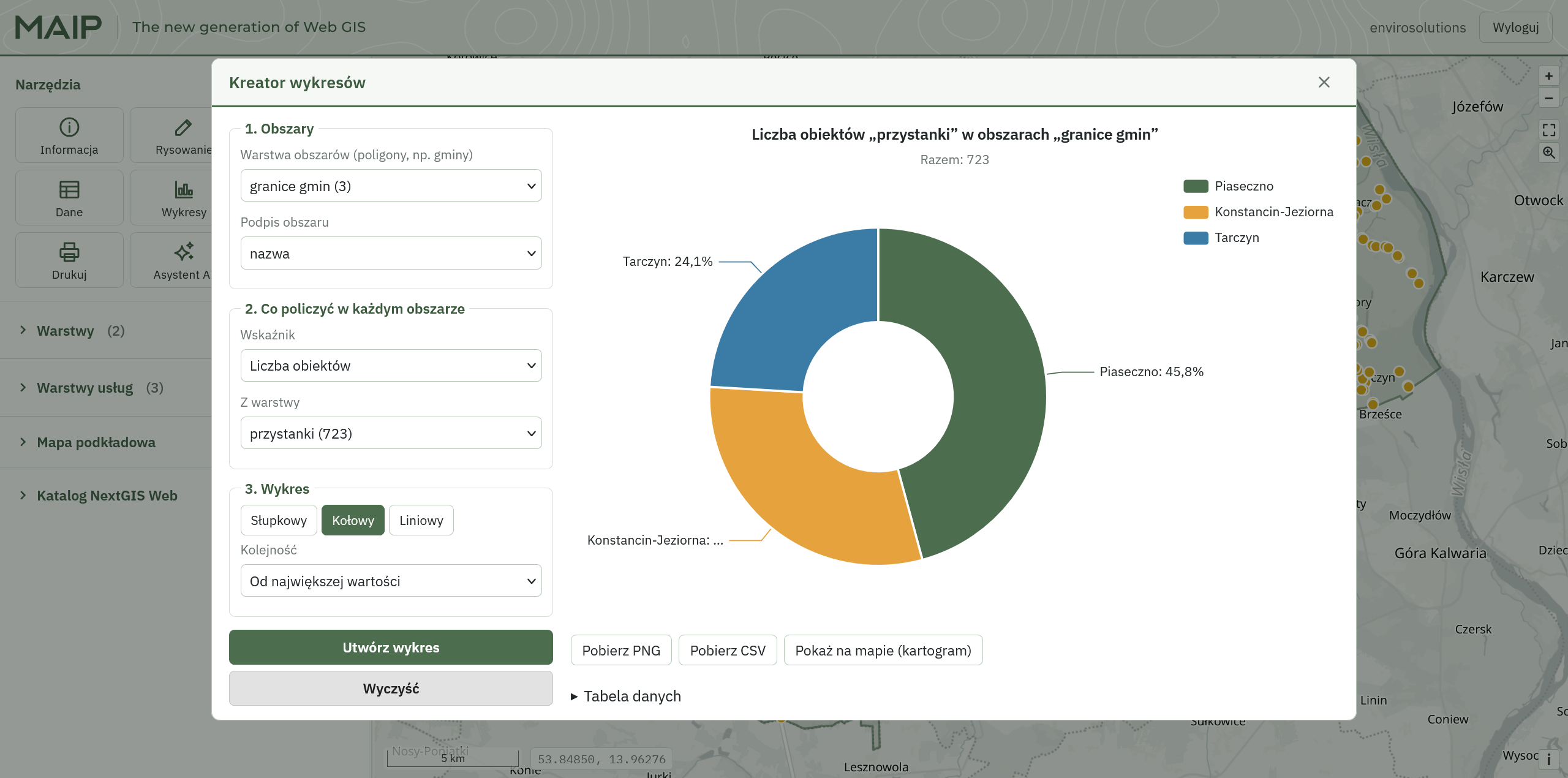Click the map info icon at bottom right
Image resolution: width=1568 pixels, height=778 pixels.
tap(1548, 760)
